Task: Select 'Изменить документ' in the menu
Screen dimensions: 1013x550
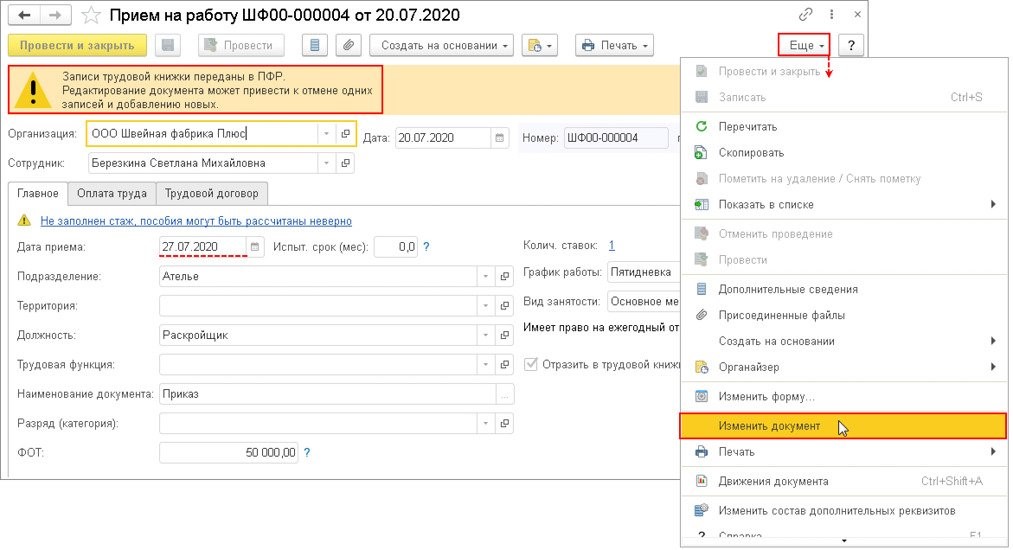Action: pos(769,426)
